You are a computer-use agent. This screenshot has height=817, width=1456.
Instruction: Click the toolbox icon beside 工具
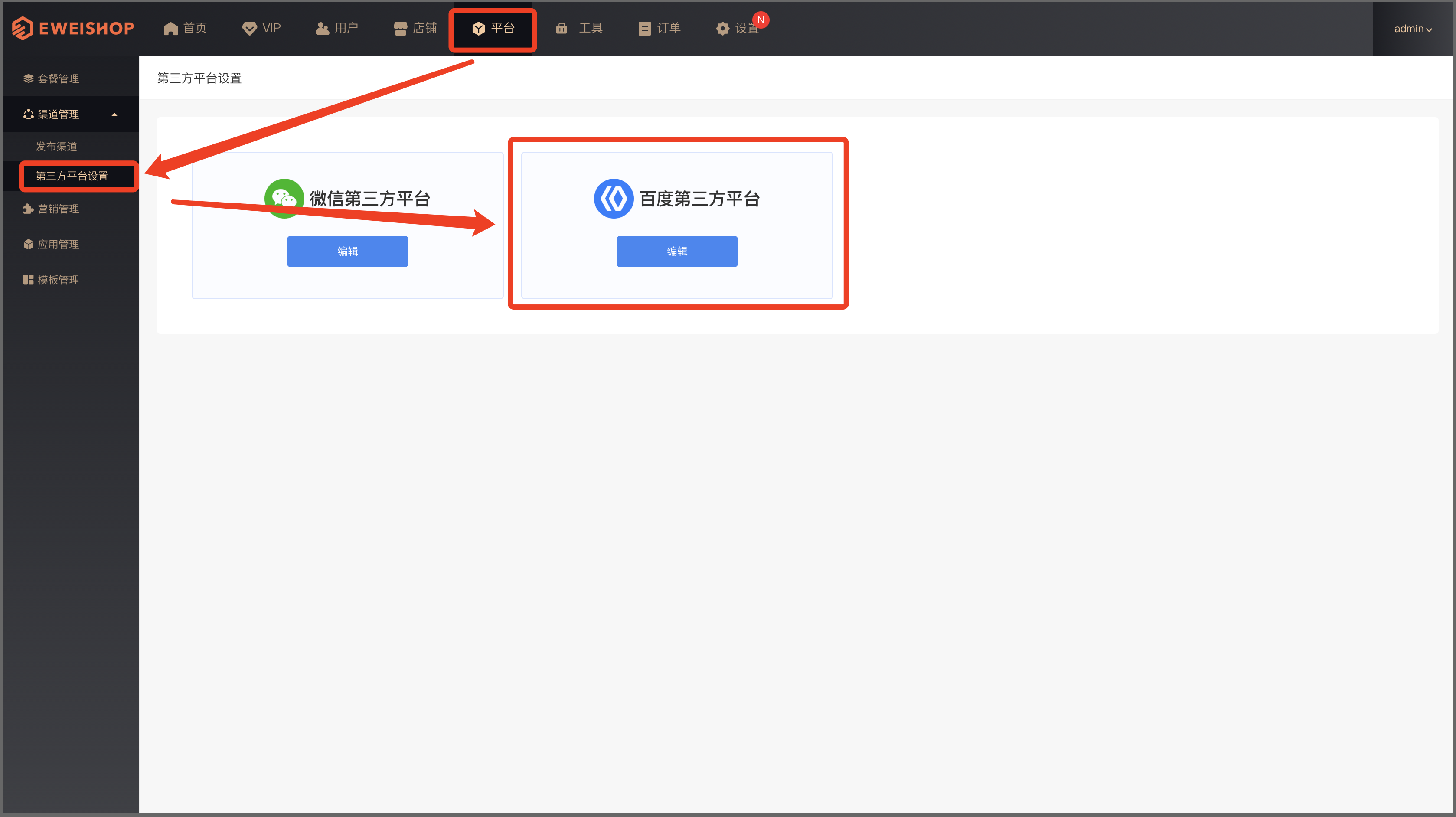tap(561, 28)
